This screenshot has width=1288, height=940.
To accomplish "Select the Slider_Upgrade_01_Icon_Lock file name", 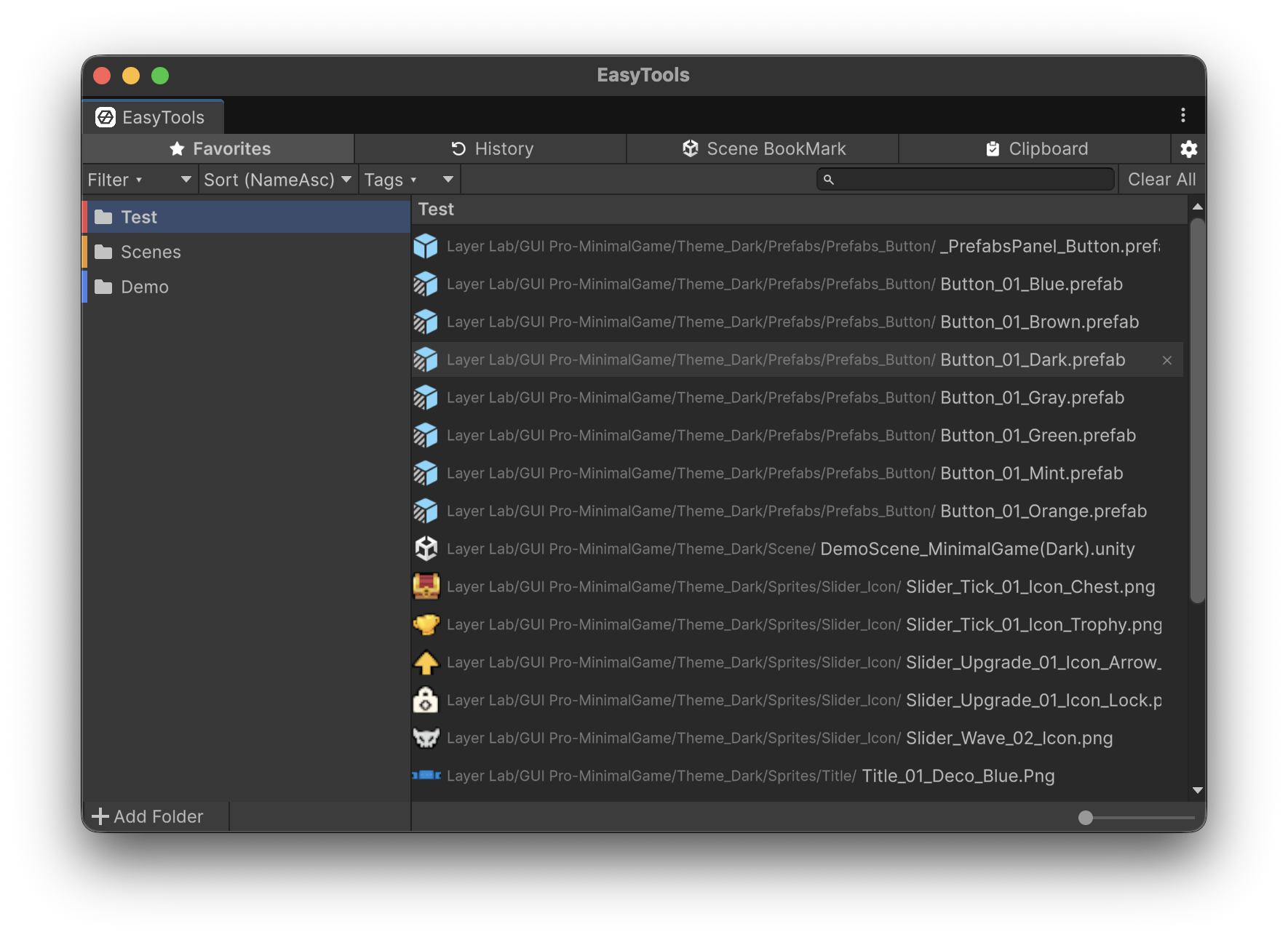I will pos(1034,700).
